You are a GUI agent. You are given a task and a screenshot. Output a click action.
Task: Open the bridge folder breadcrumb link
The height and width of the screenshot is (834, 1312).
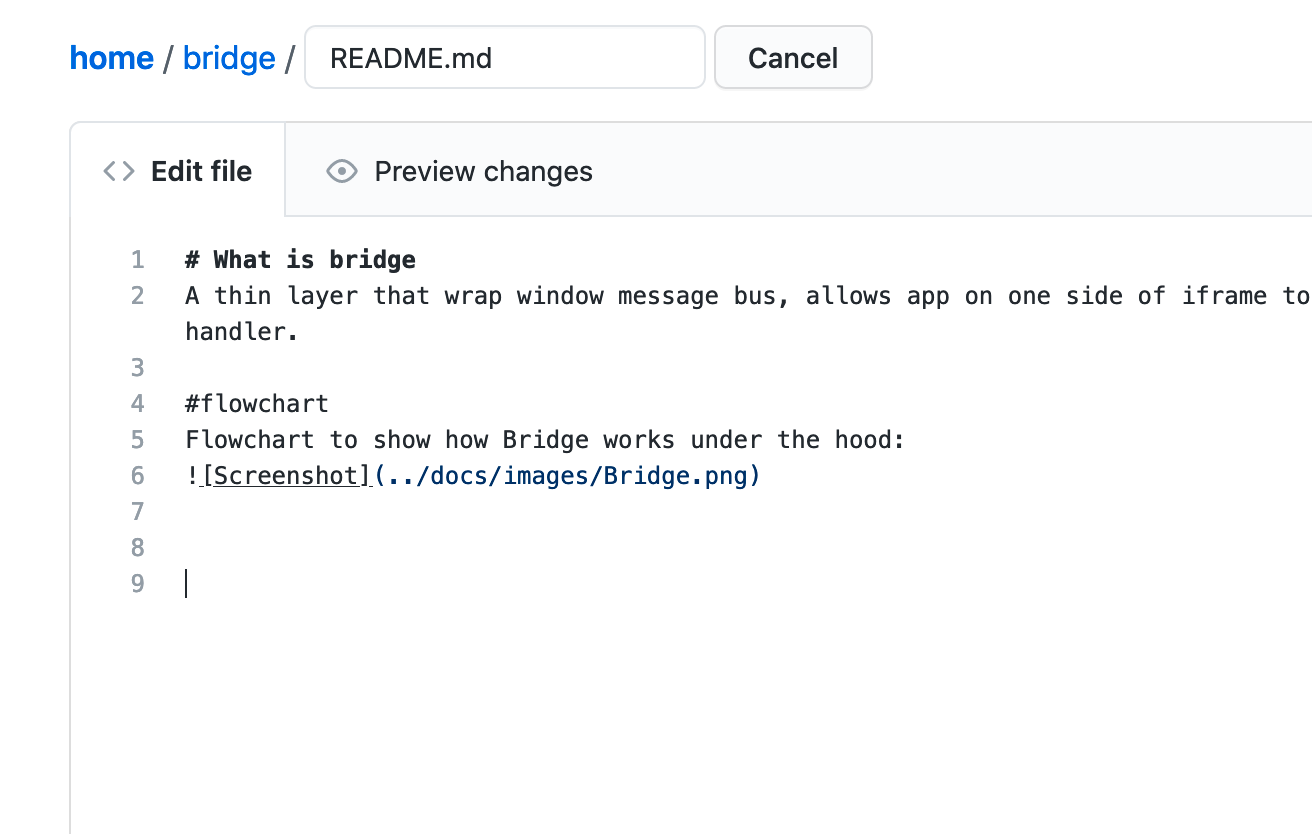click(229, 58)
